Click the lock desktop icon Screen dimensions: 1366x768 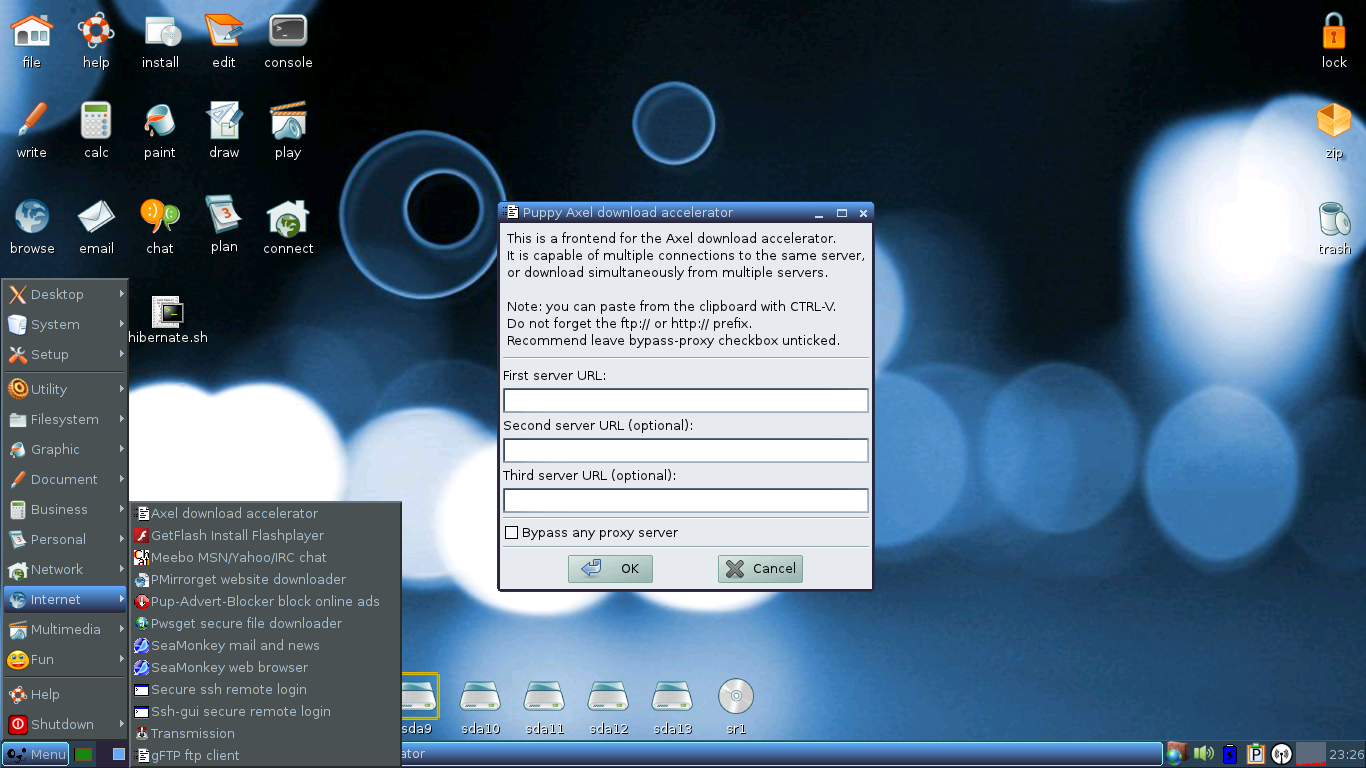click(x=1334, y=32)
